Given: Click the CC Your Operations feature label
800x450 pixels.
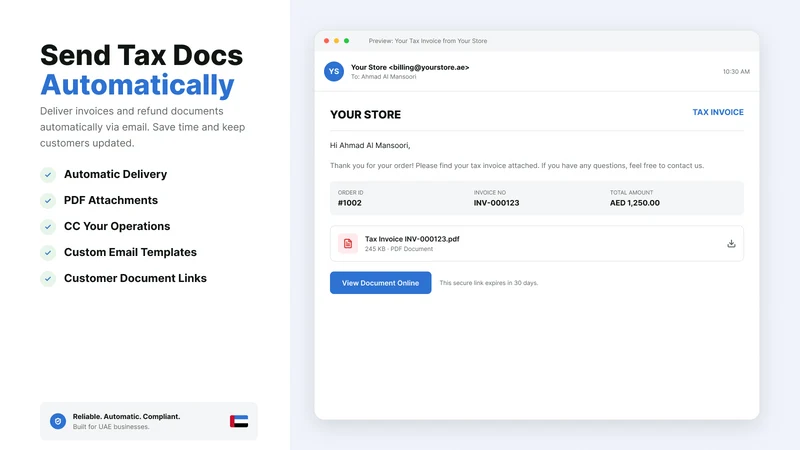Looking at the screenshot, I should tap(117, 227).
